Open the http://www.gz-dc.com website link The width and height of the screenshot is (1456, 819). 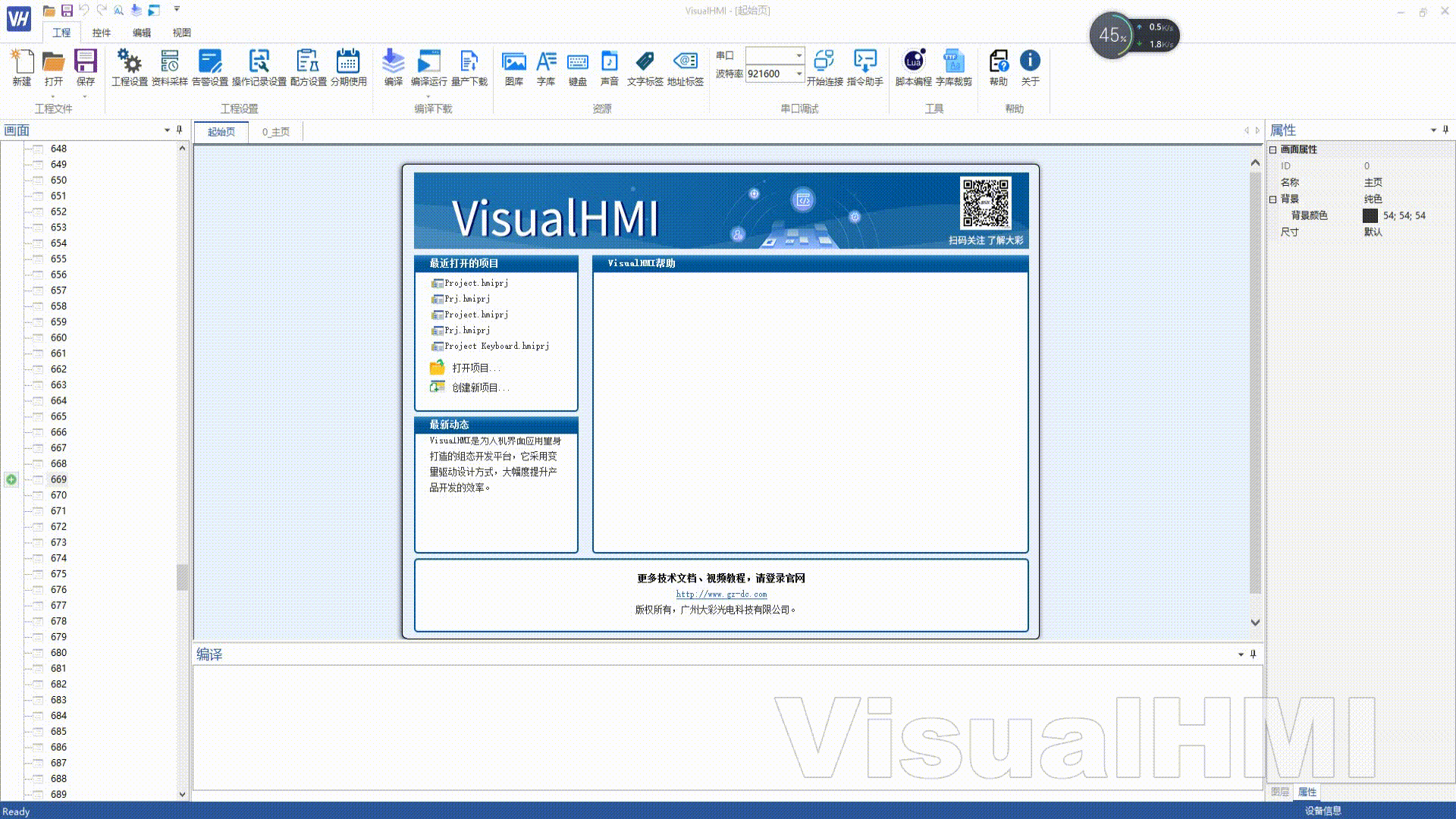click(721, 595)
